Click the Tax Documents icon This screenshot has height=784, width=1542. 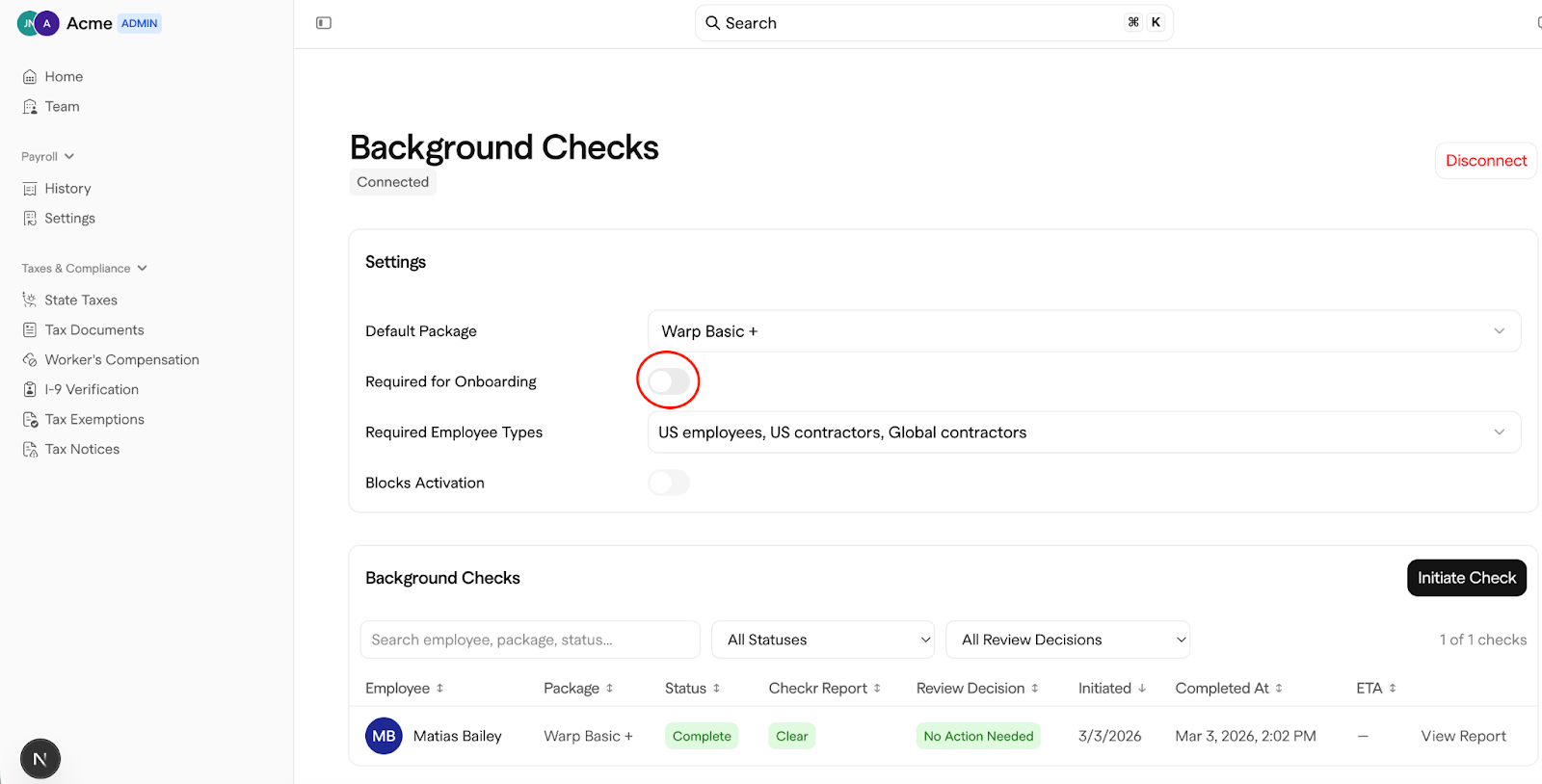[x=30, y=330]
